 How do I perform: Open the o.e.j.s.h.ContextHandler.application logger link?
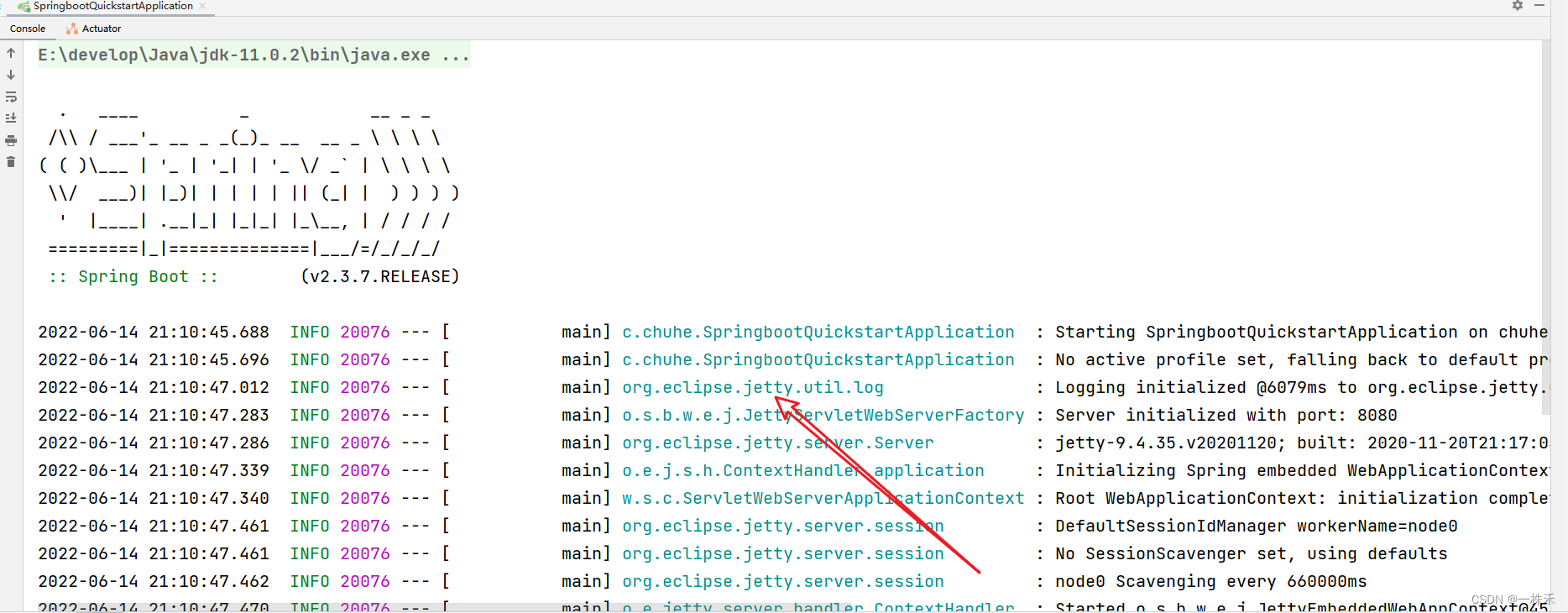[803, 470]
